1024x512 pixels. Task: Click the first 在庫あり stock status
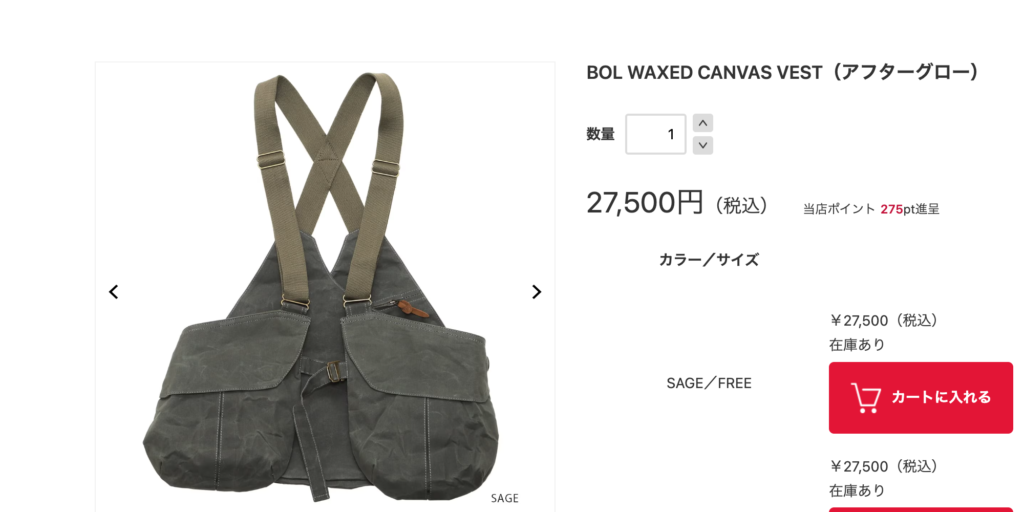[x=857, y=345]
